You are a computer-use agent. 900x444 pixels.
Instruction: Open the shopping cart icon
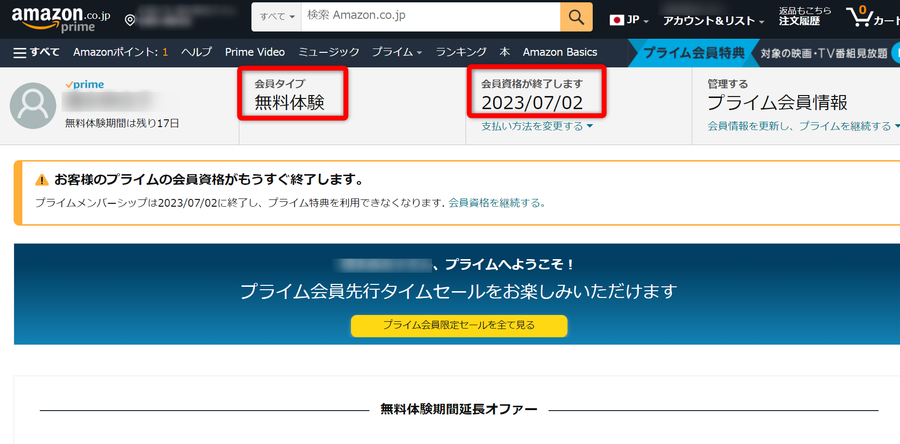[x=859, y=17]
